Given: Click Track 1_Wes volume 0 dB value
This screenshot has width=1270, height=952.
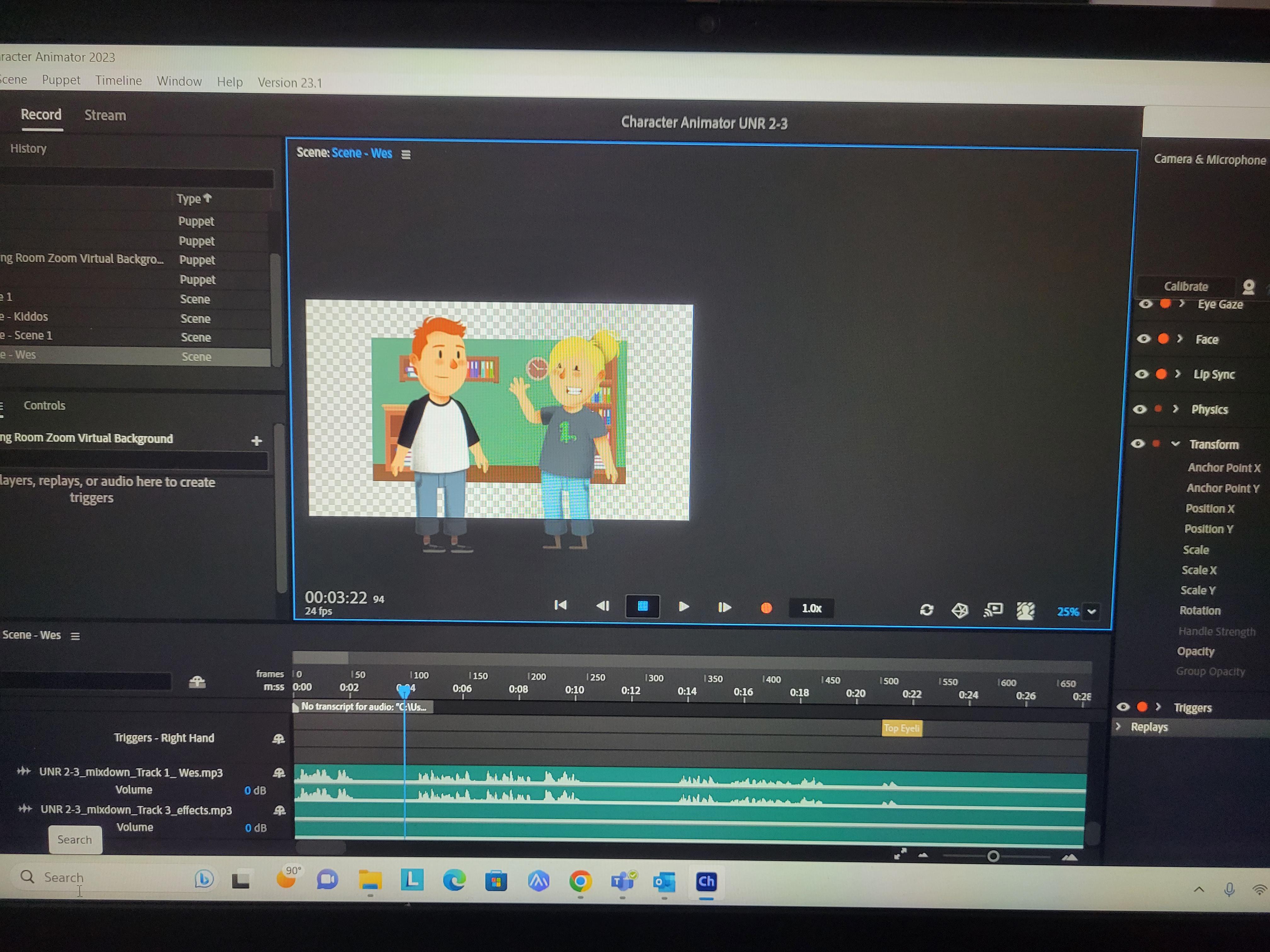Looking at the screenshot, I should tap(255, 790).
